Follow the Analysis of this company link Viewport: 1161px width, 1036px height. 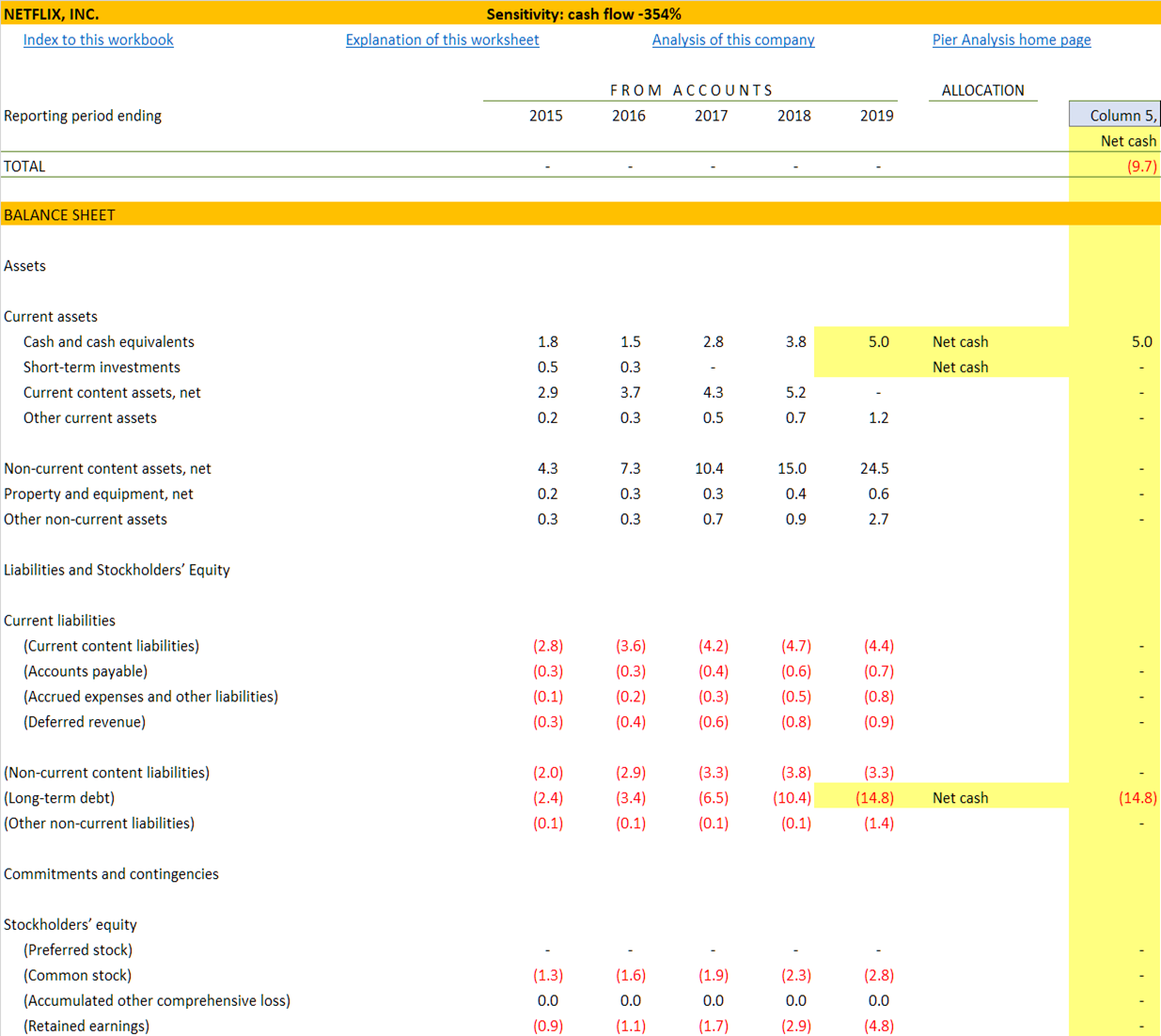click(x=733, y=39)
